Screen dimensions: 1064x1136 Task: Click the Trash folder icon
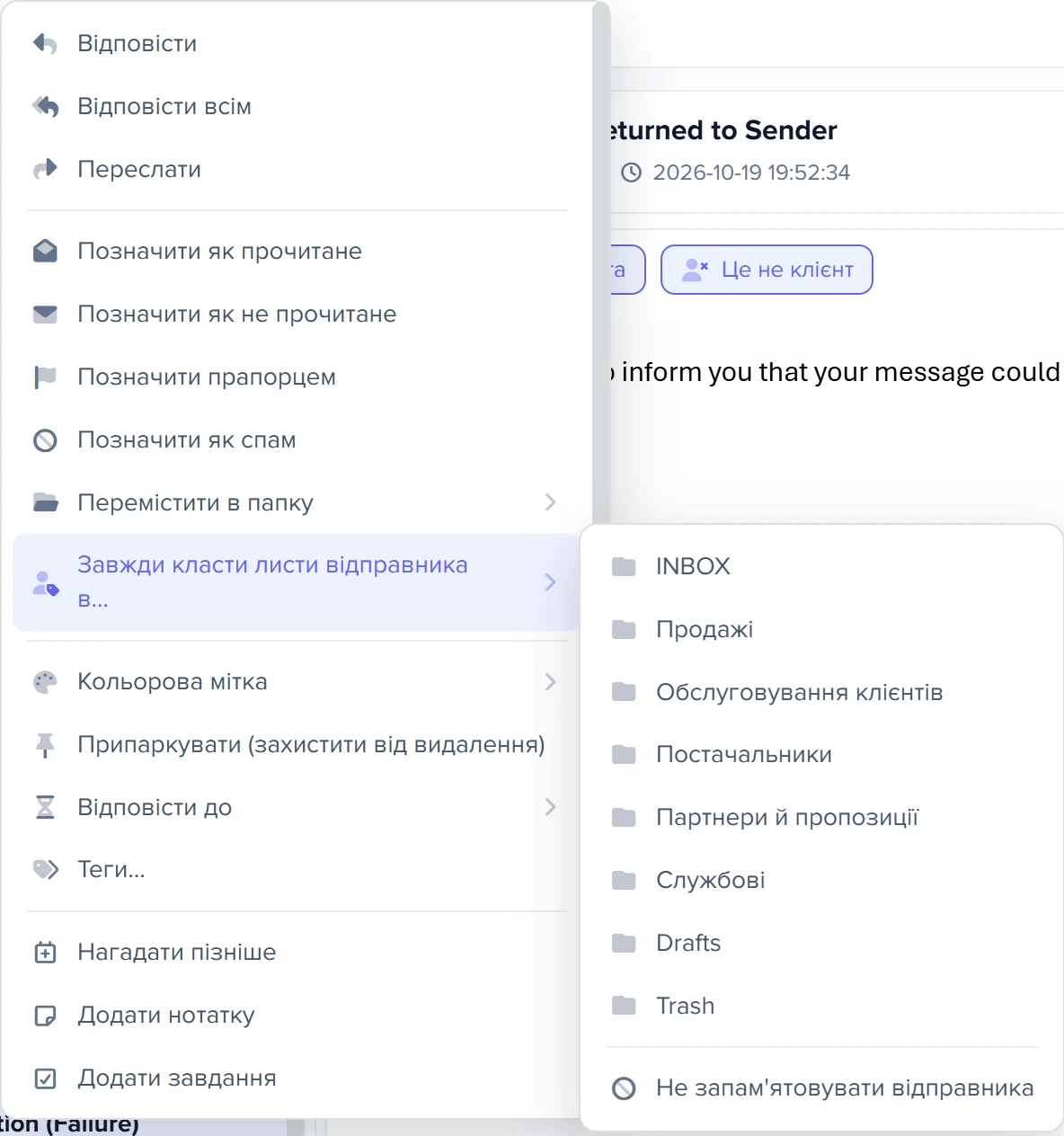624,1006
